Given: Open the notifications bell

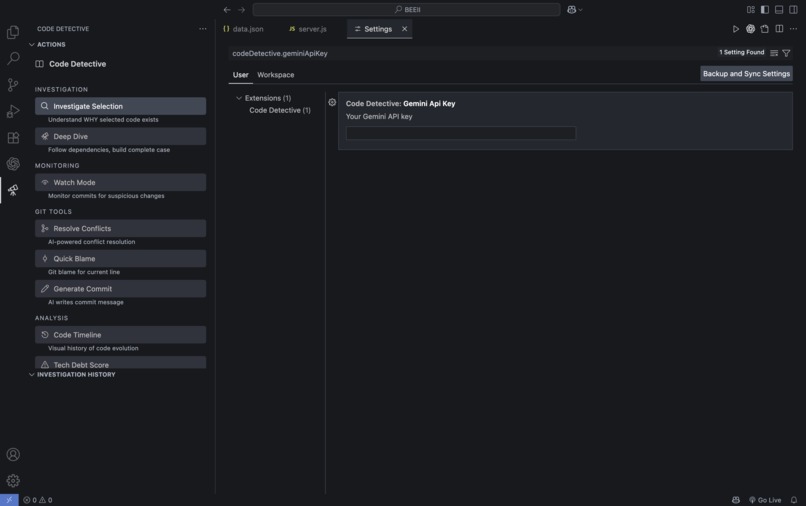Looking at the screenshot, I should (794, 500).
